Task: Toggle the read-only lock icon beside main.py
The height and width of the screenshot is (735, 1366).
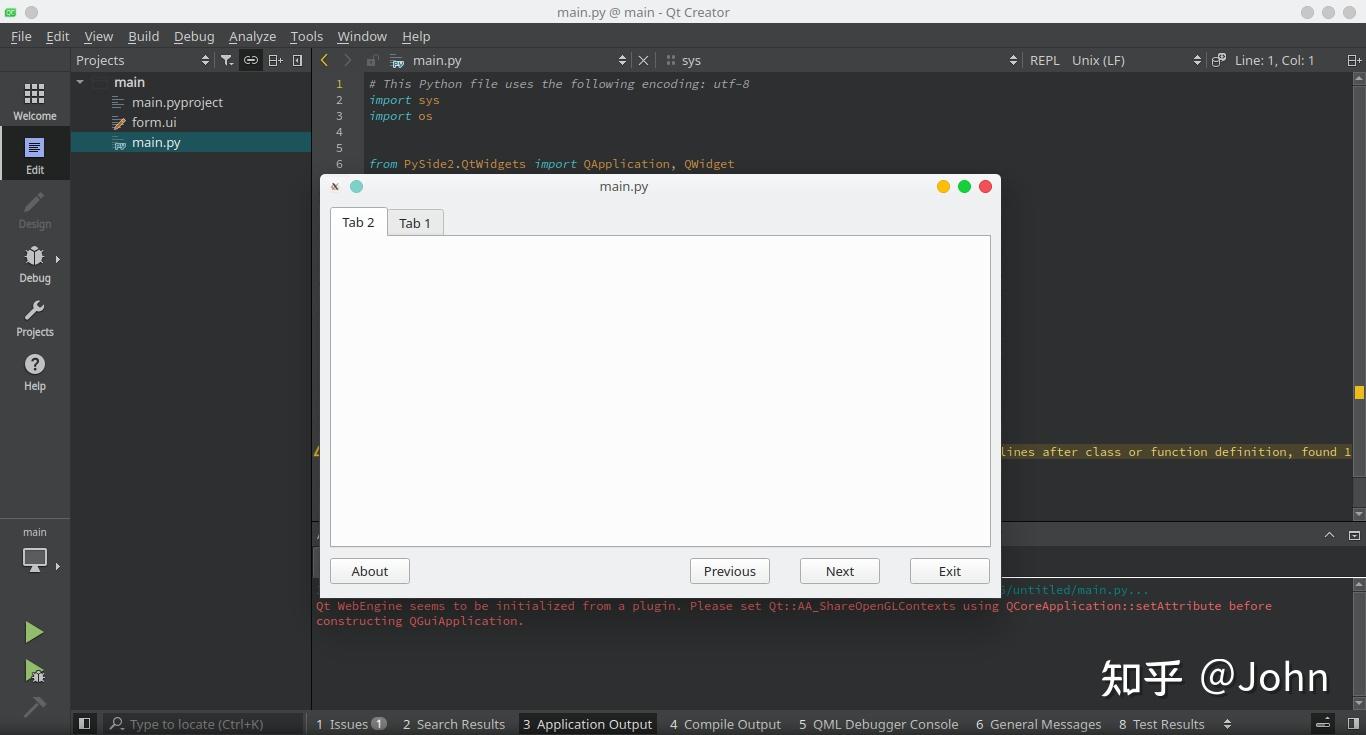Action: [372, 60]
